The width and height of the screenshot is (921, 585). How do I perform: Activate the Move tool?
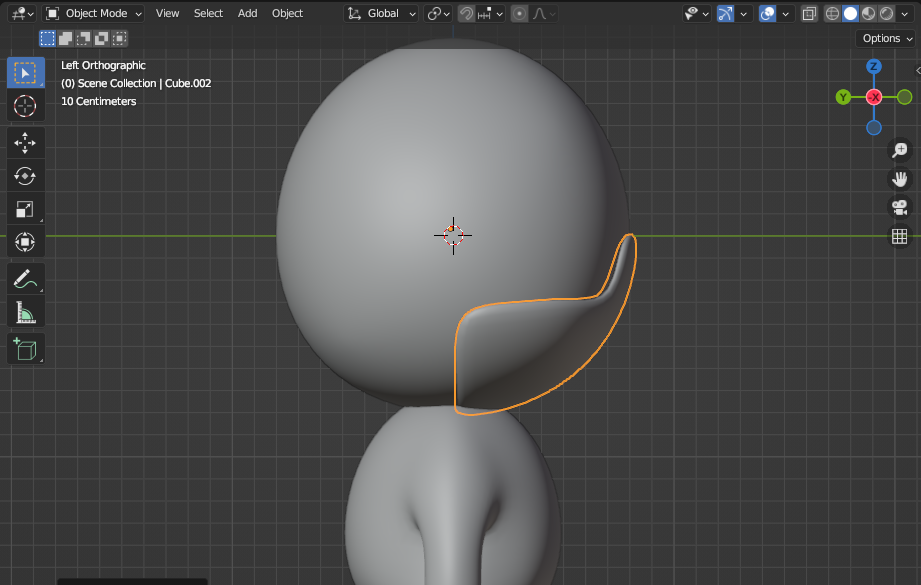tap(26, 143)
